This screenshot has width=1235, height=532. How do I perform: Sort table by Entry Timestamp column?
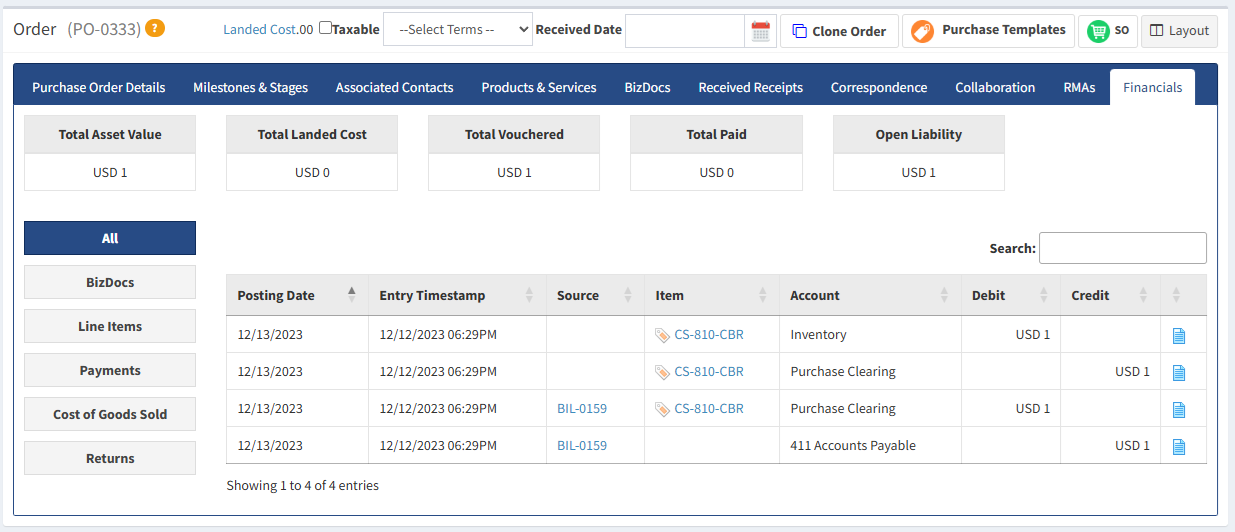pos(458,295)
